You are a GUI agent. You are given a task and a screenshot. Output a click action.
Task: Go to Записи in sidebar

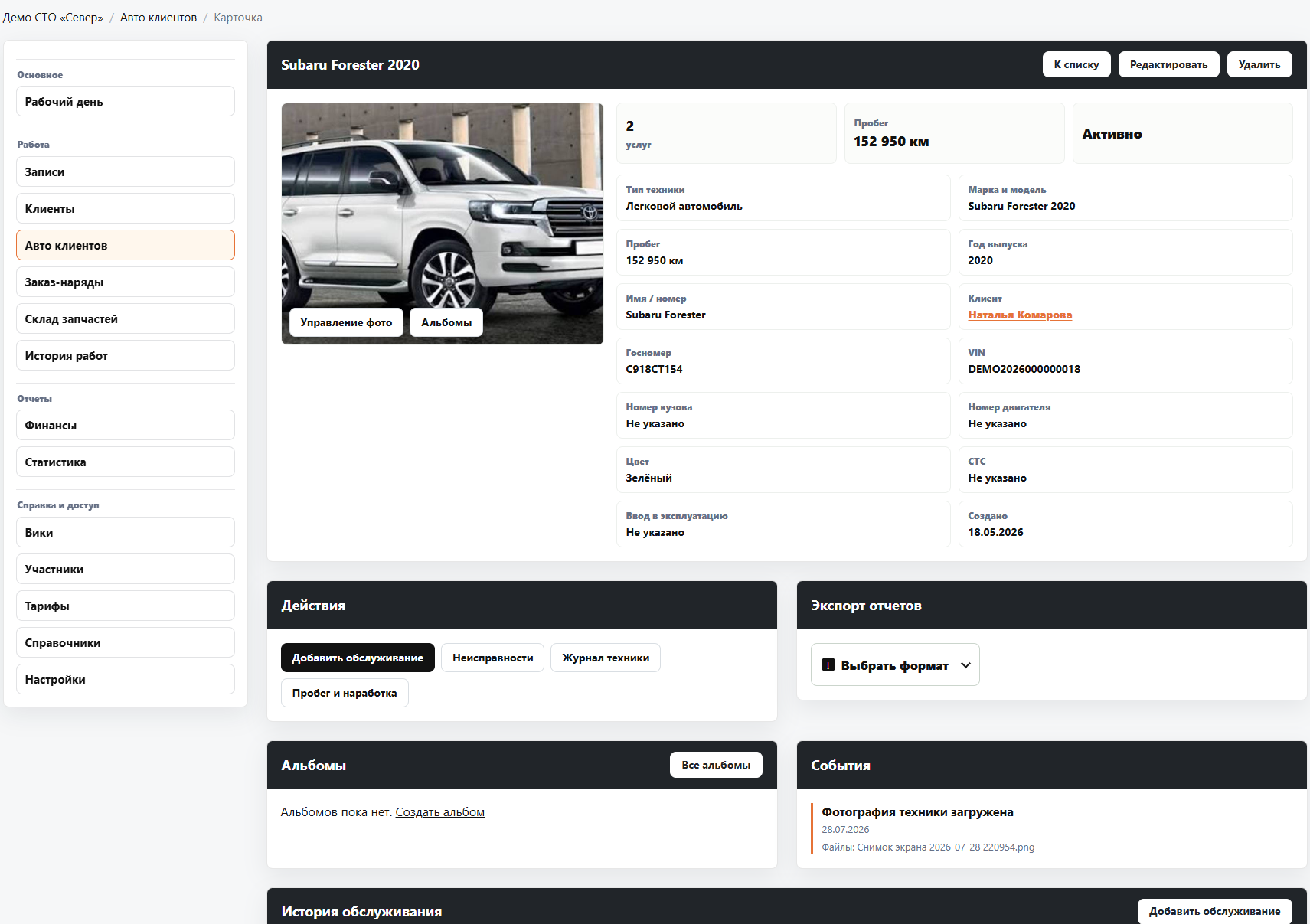126,171
